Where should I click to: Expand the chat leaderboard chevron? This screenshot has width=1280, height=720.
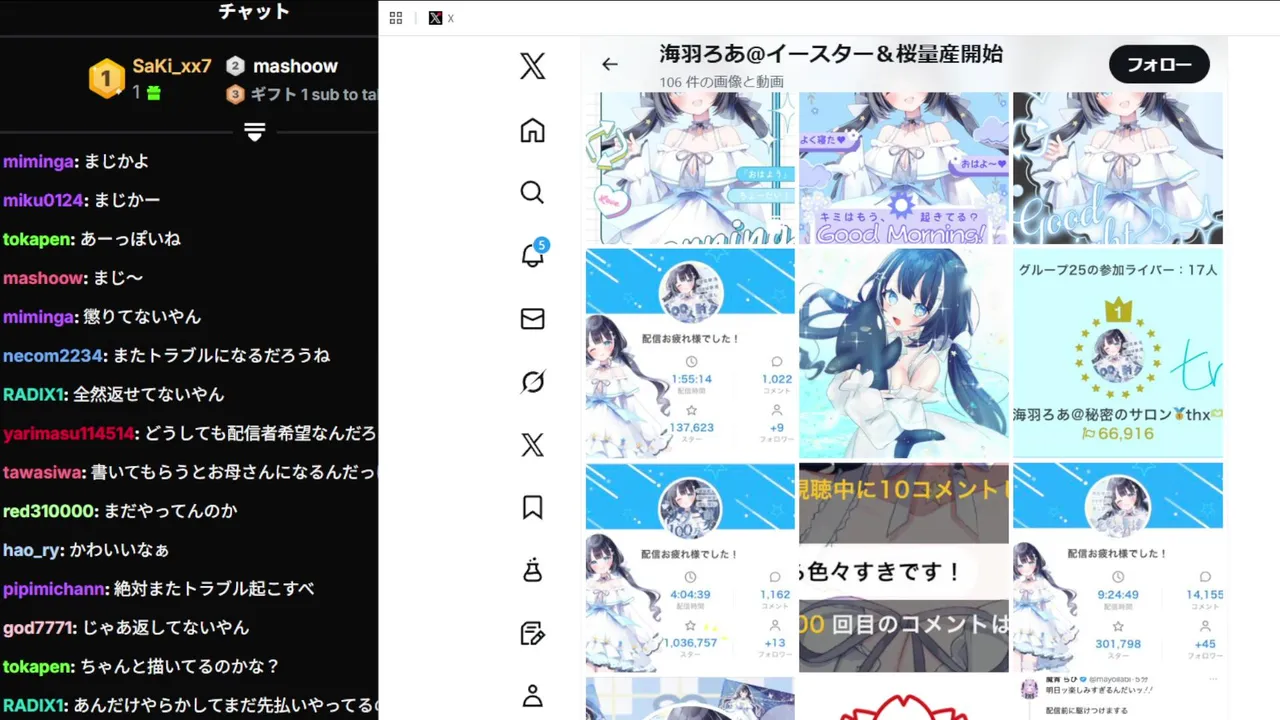254,132
